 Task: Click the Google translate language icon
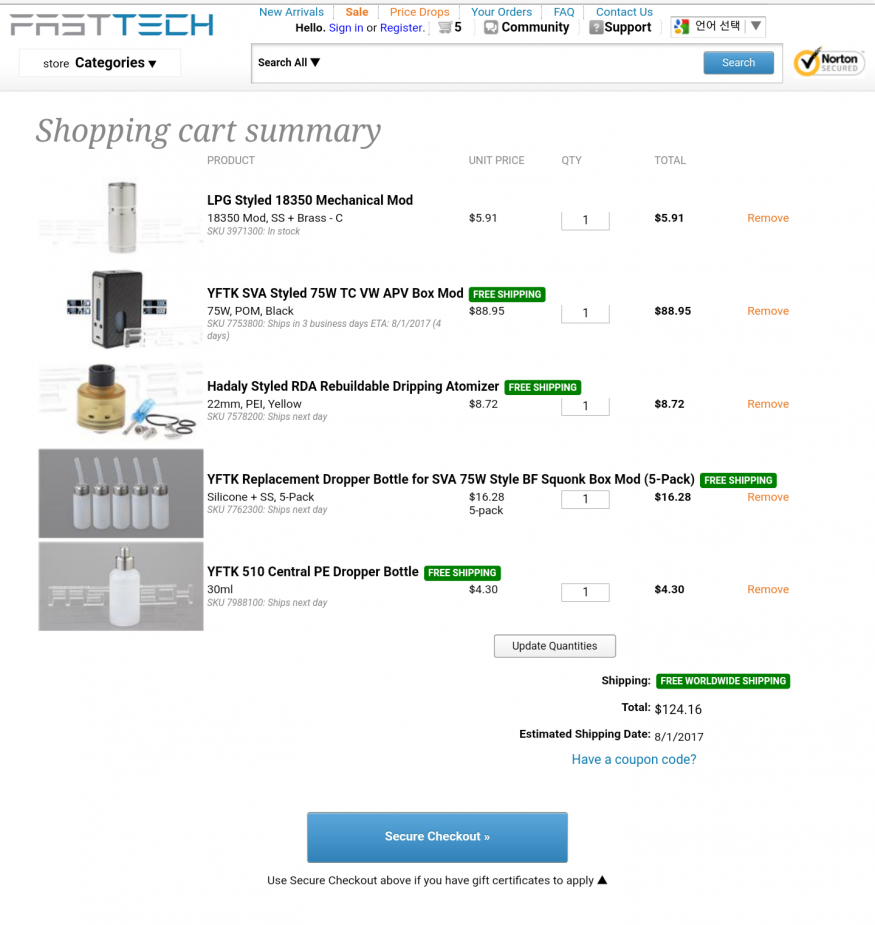[681, 27]
